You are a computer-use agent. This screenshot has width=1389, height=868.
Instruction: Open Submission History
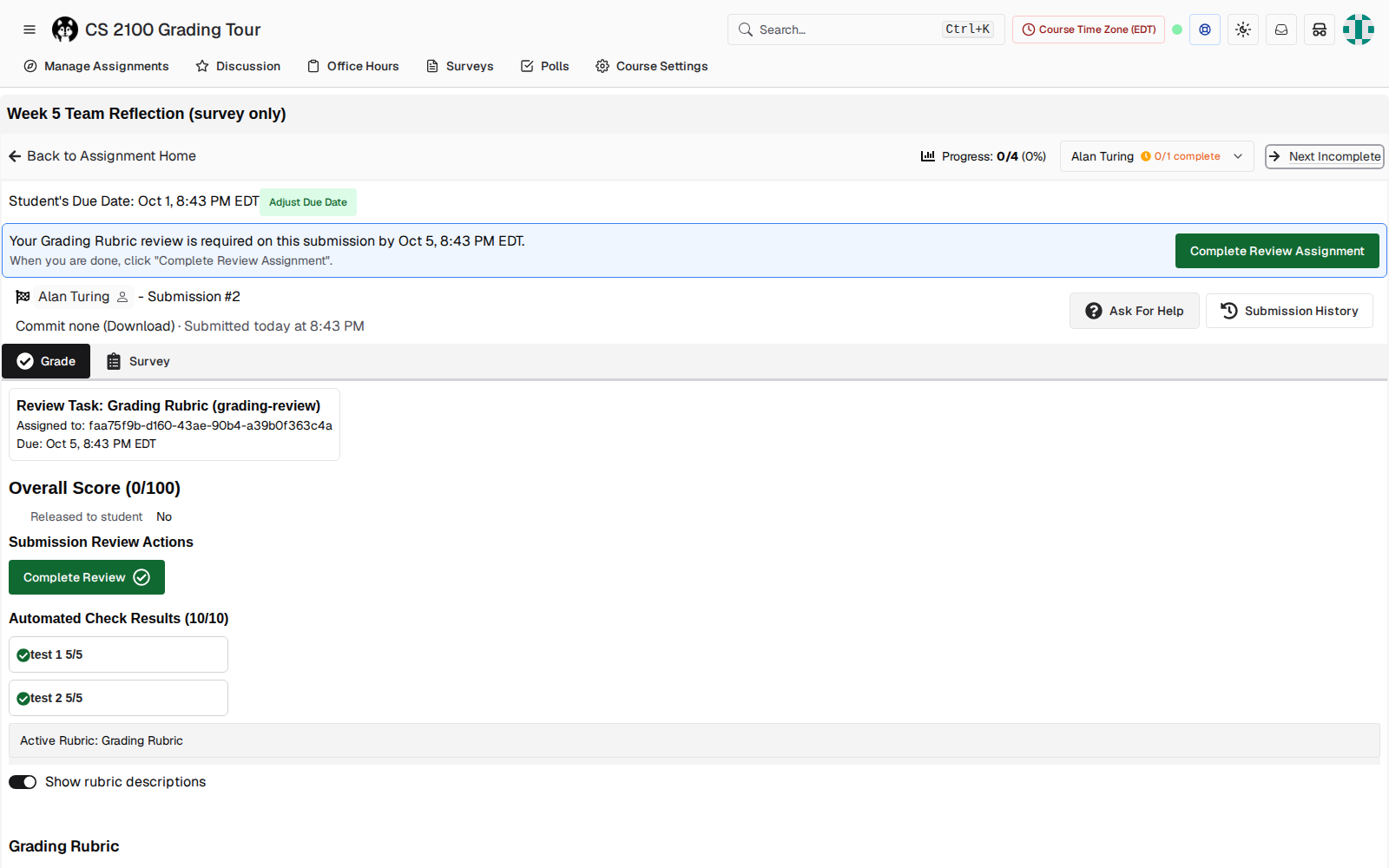tap(1289, 311)
